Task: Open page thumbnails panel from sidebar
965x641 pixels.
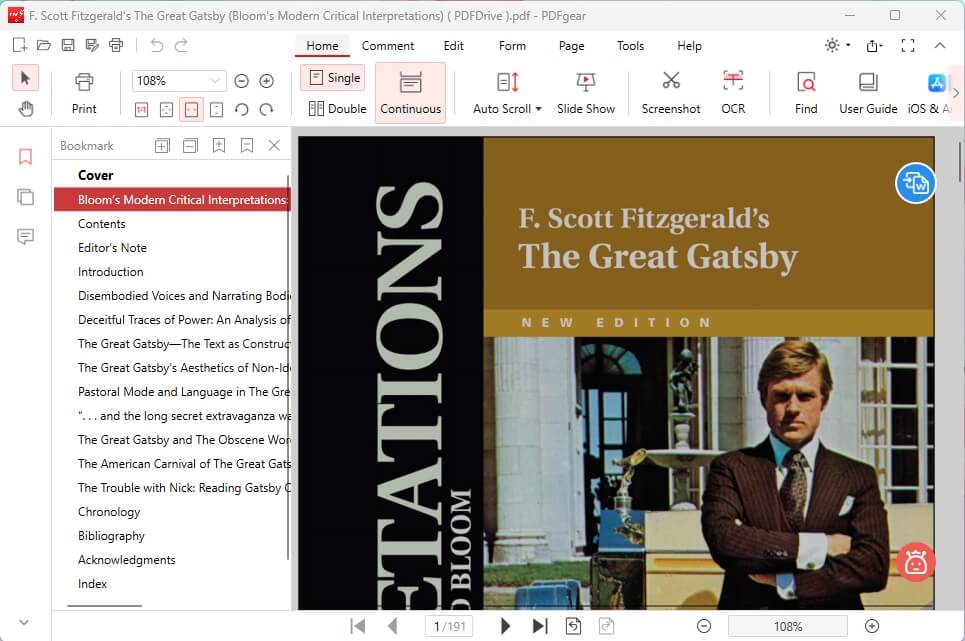Action: pos(25,197)
